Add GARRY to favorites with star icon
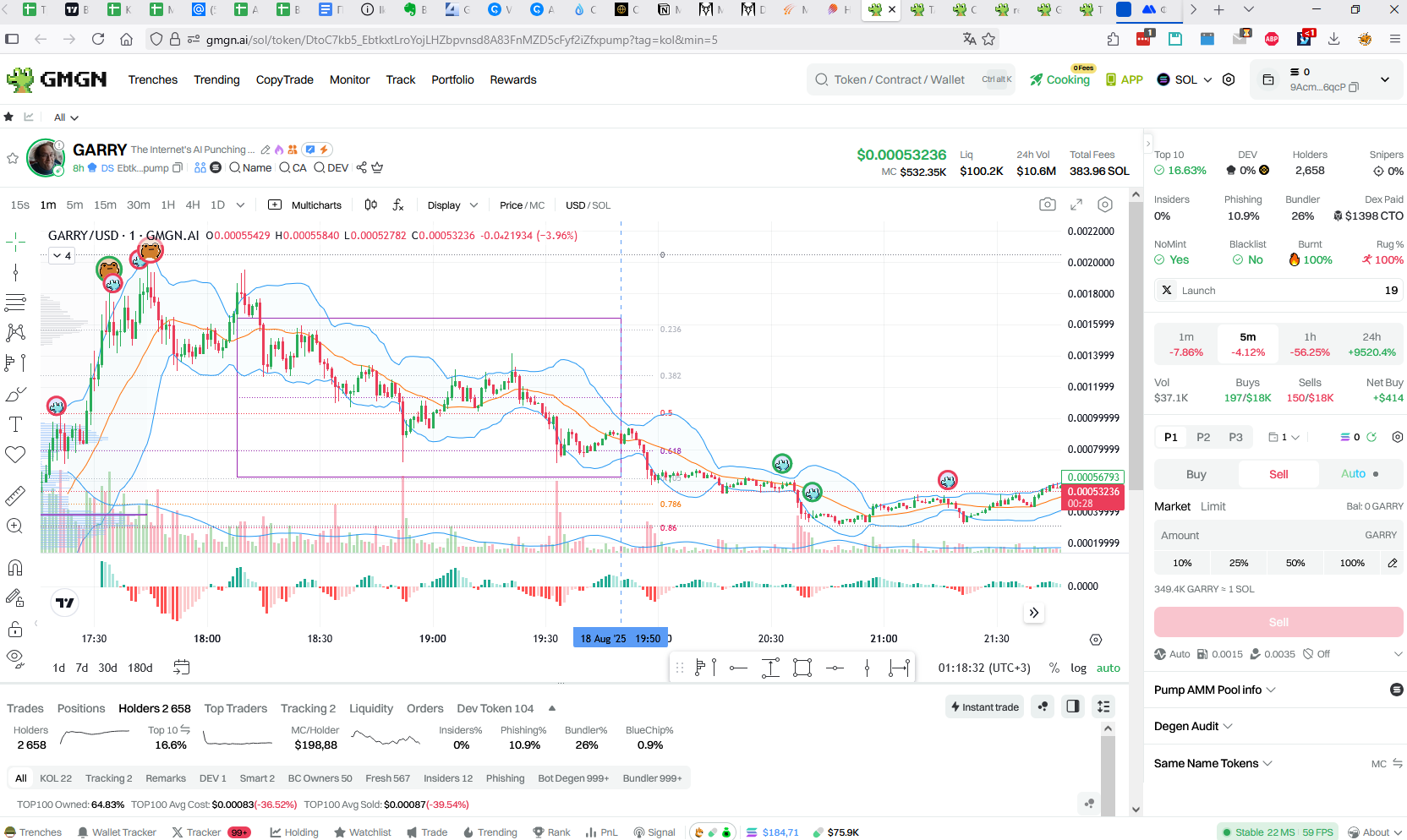This screenshot has height=840, width=1407. (x=13, y=158)
